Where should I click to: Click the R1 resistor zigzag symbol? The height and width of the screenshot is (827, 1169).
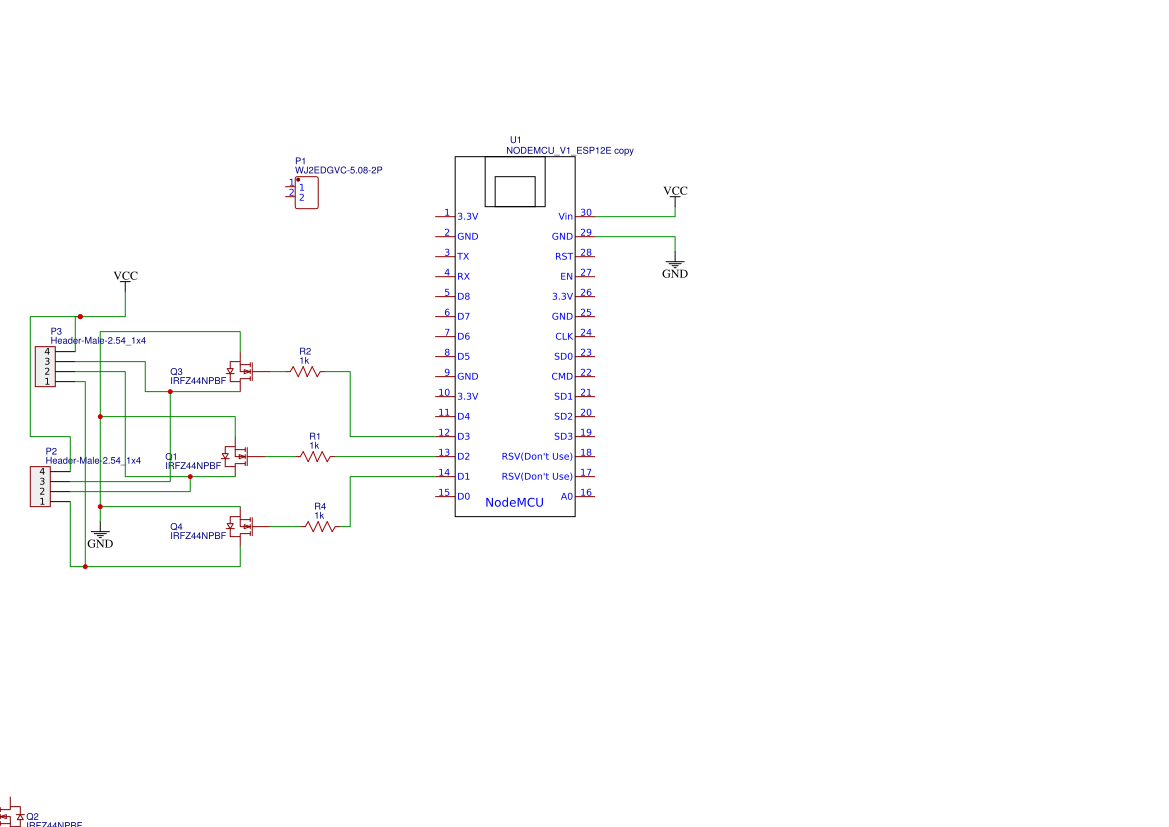pyautogui.click(x=315, y=456)
